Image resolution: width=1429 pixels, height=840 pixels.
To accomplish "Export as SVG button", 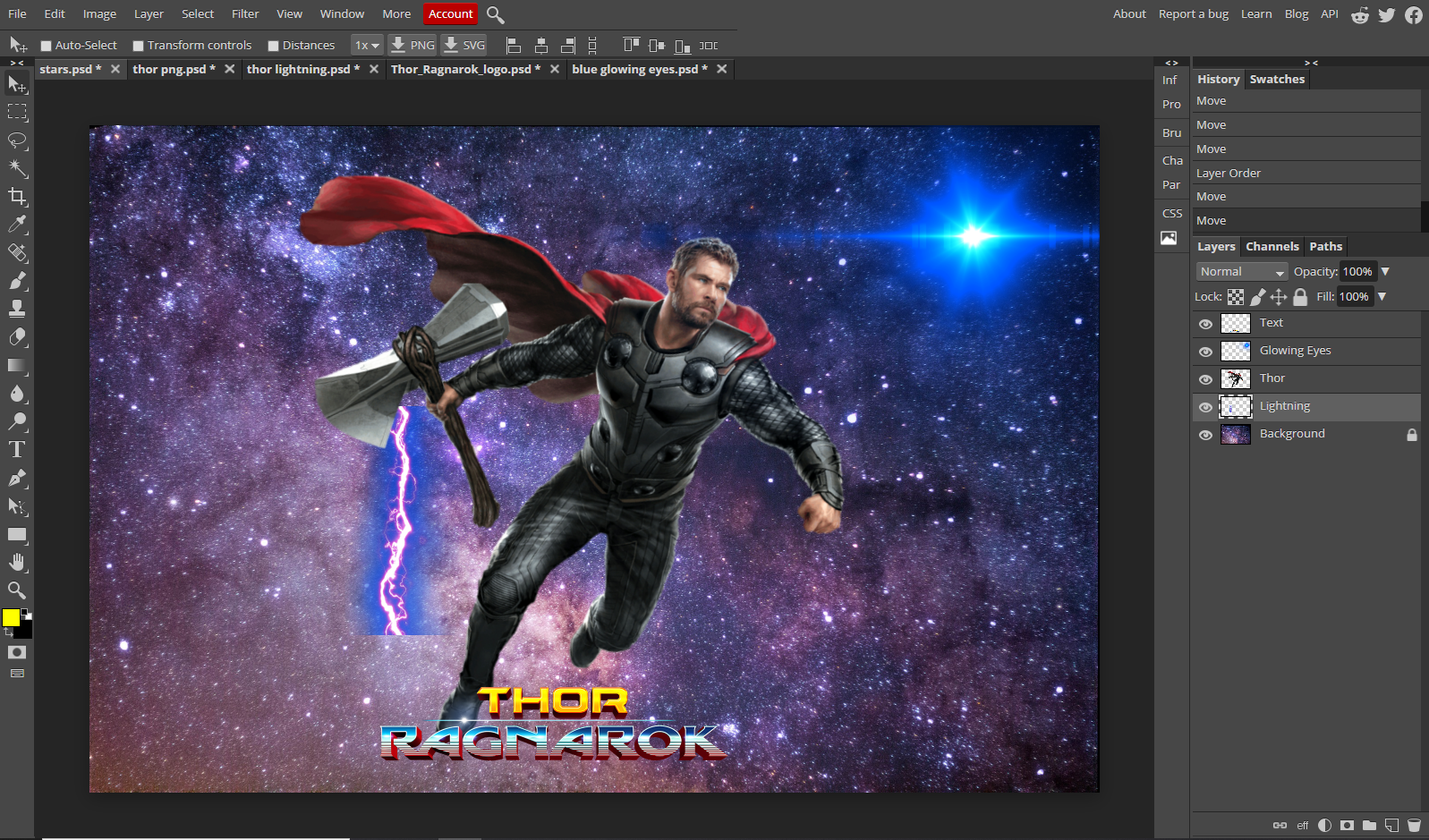I will [x=464, y=45].
